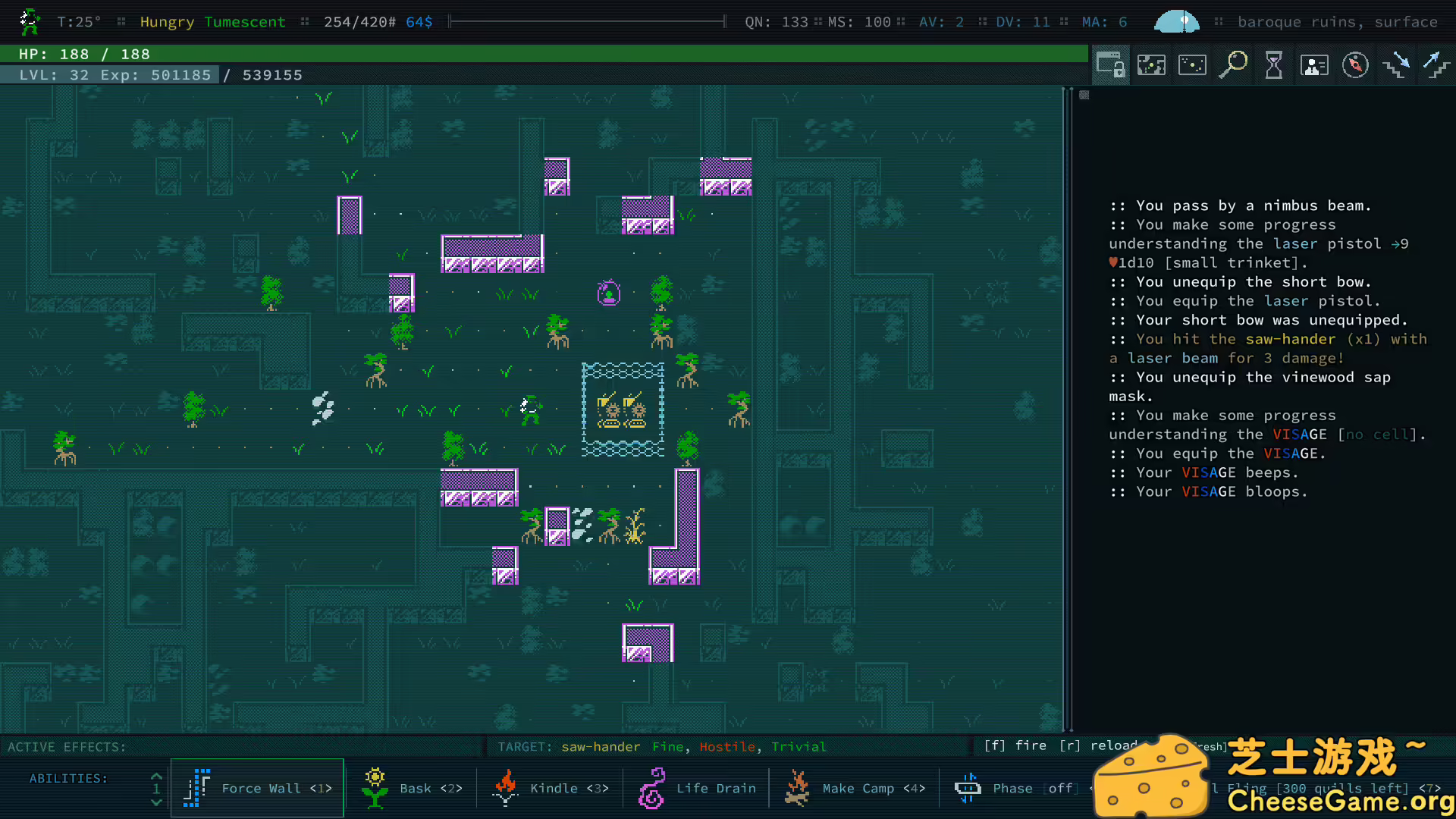Activate the Bask ability
This screenshot has height=819, width=1456.
pos(414,788)
